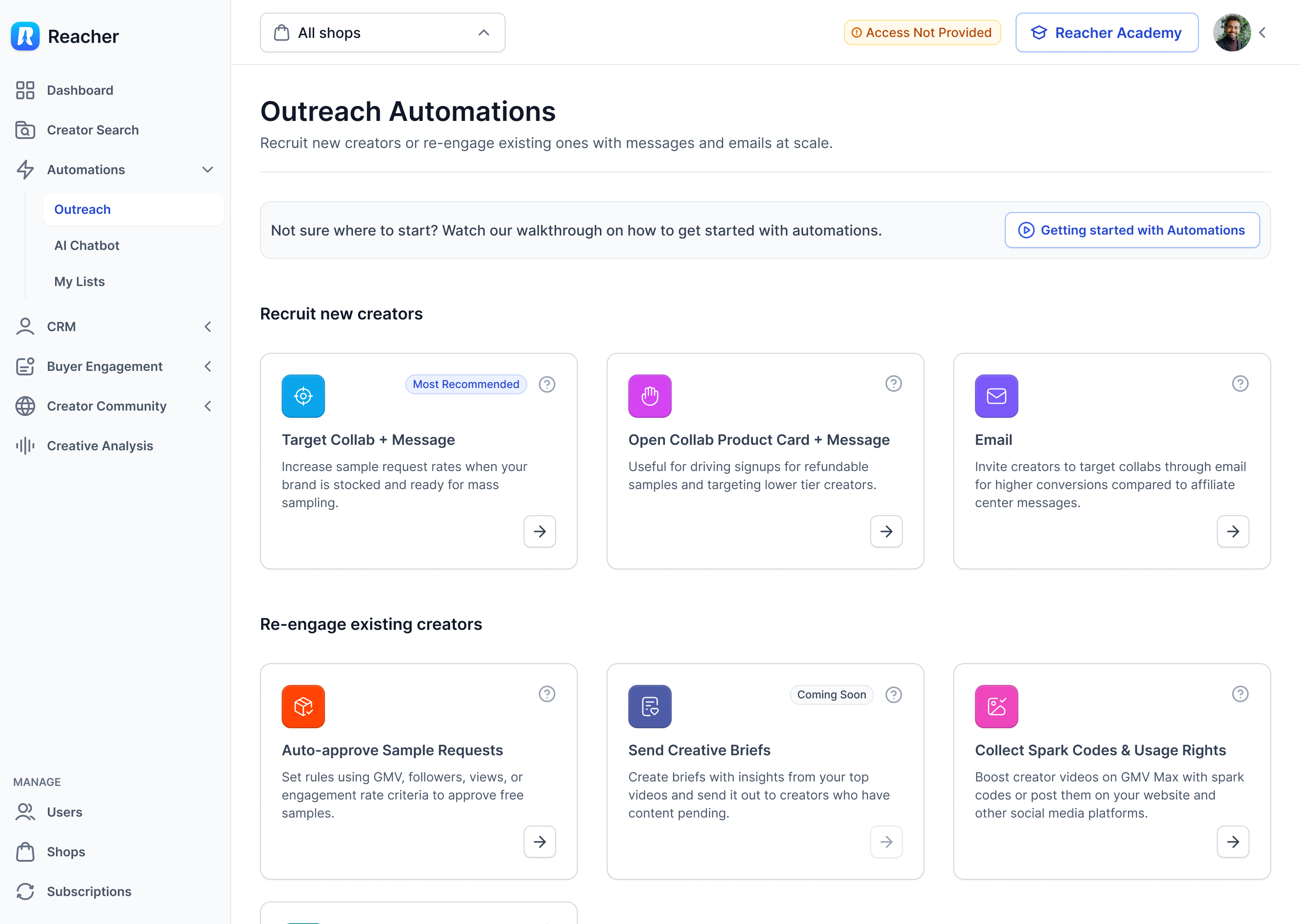Open Creative Analysis from the sidebar
The image size is (1300, 924).
[x=100, y=445]
